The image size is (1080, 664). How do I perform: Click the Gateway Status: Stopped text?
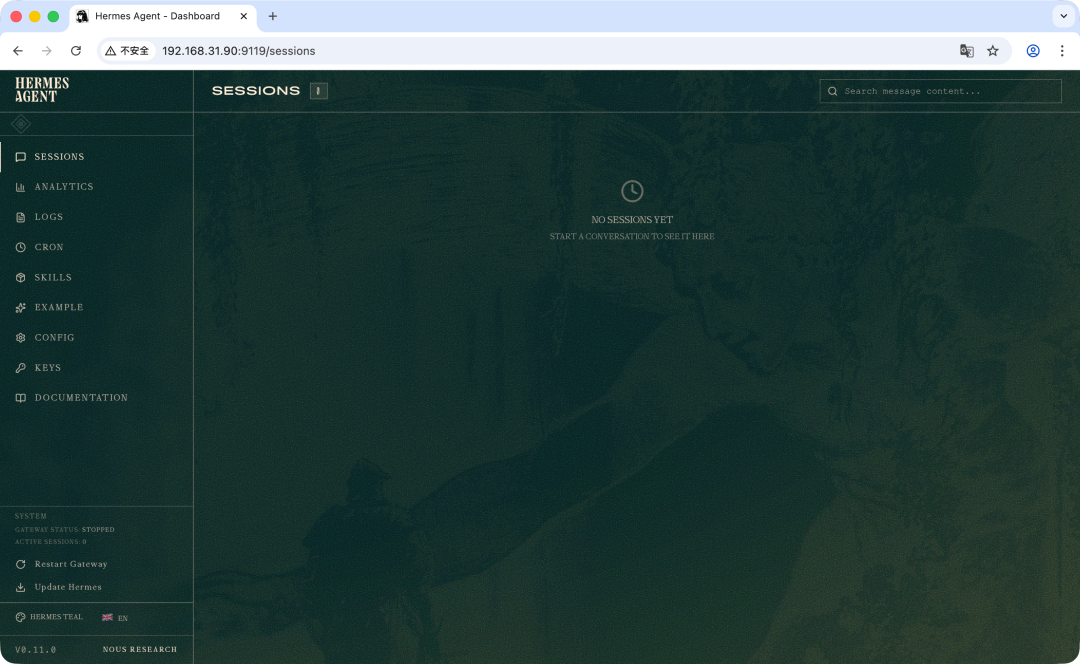click(x=65, y=530)
